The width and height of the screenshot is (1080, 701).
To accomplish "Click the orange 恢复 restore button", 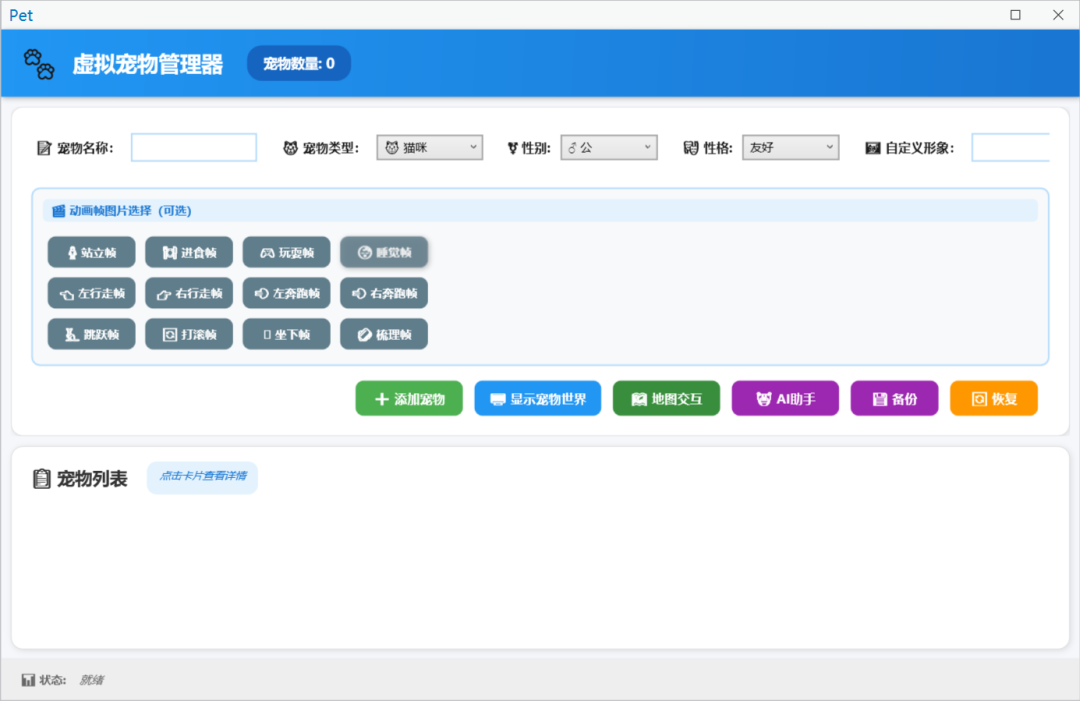I will click(993, 399).
